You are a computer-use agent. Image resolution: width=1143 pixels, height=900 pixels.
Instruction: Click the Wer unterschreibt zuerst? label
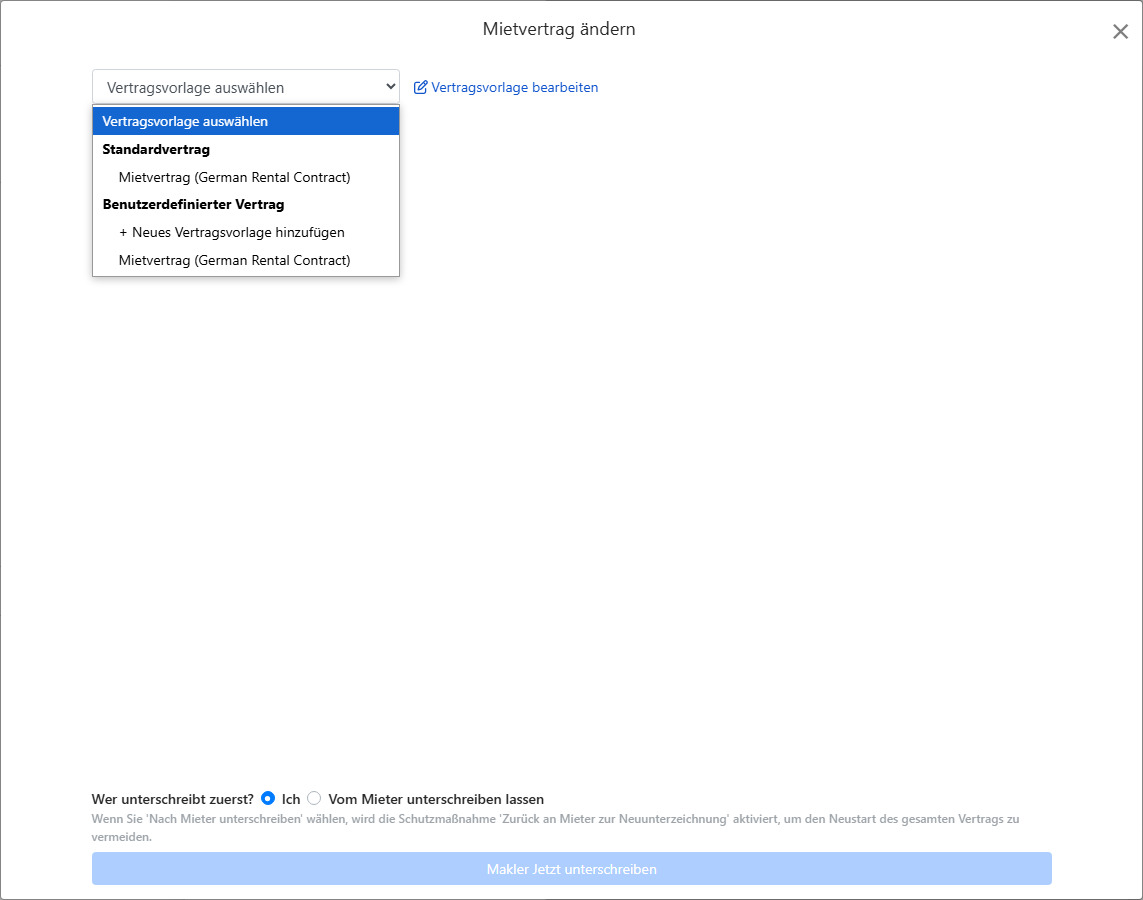click(173, 799)
